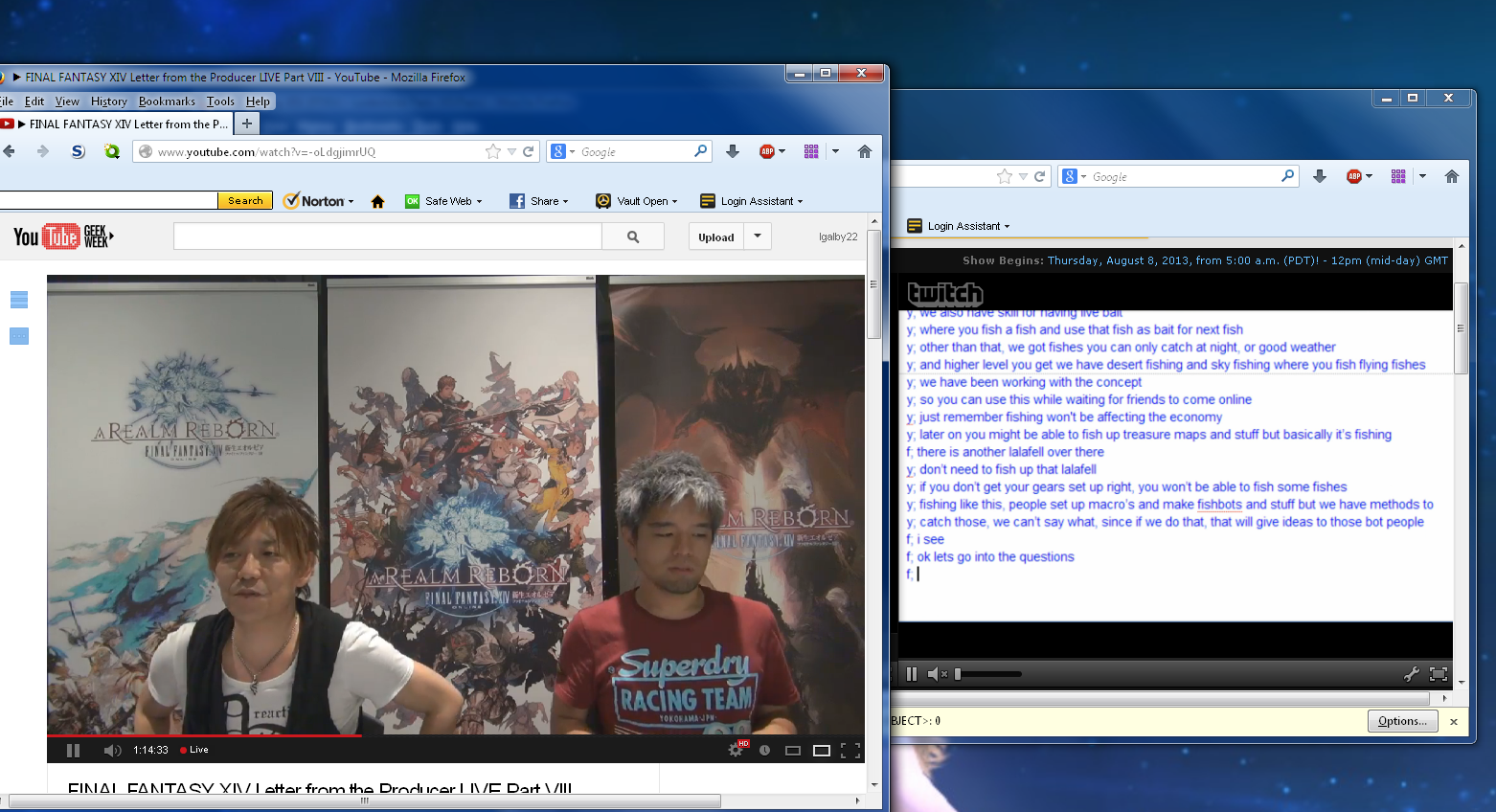Open the Bookmarks menu
The image size is (1496, 812).
coord(167,101)
